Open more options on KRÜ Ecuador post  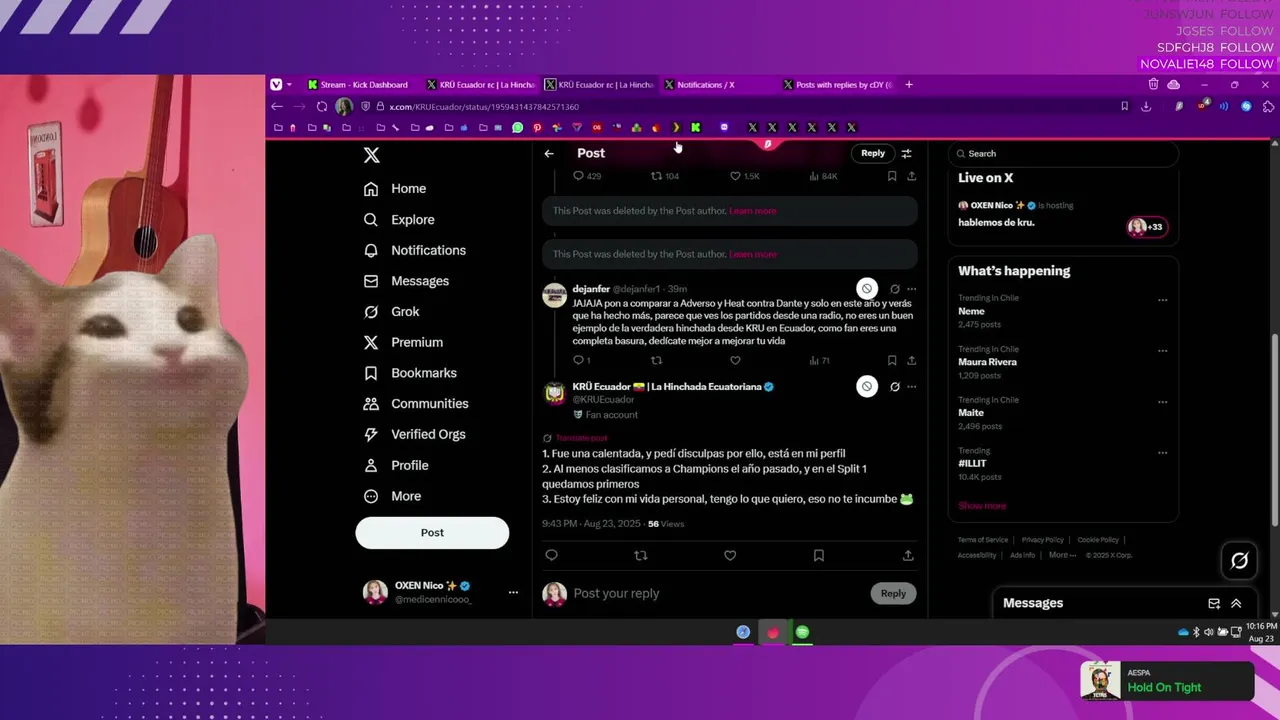pyautogui.click(x=911, y=387)
